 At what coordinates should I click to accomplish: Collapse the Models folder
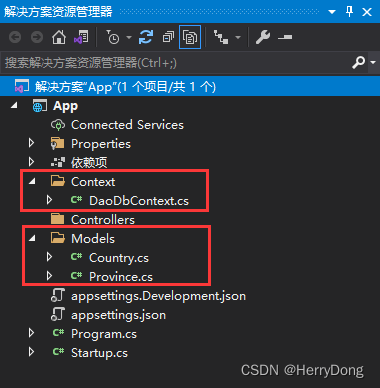click(32, 239)
